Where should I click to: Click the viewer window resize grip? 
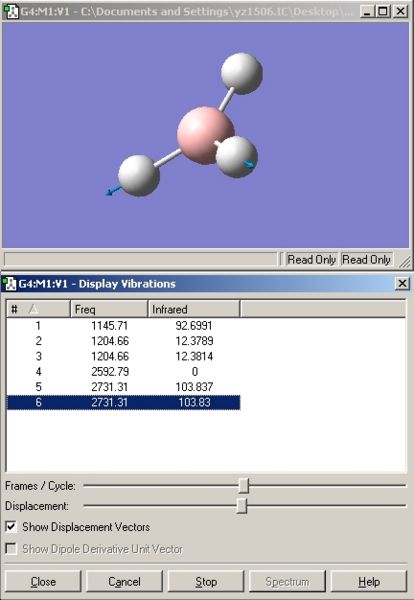coord(405,261)
